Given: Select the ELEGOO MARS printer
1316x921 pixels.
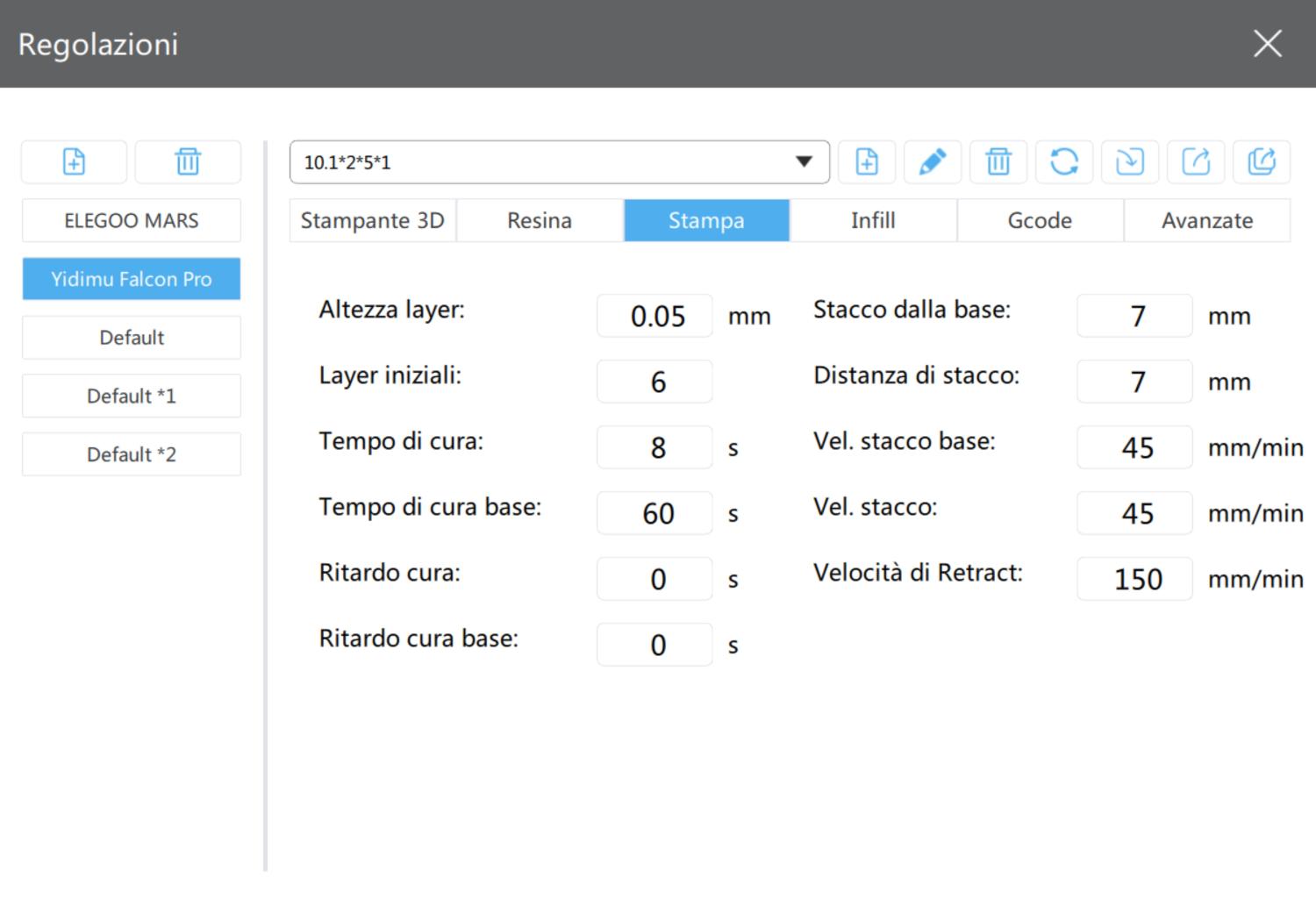Looking at the screenshot, I should pos(132,220).
